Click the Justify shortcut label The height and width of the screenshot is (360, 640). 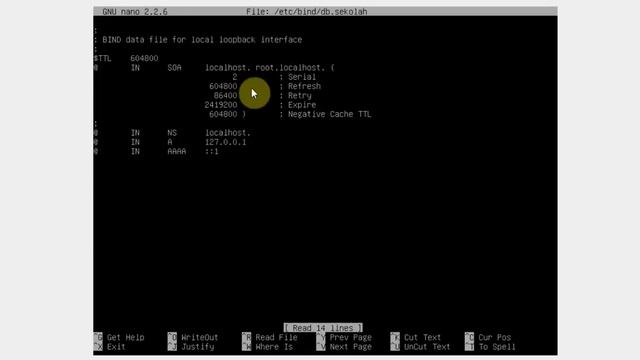[x=198, y=347]
